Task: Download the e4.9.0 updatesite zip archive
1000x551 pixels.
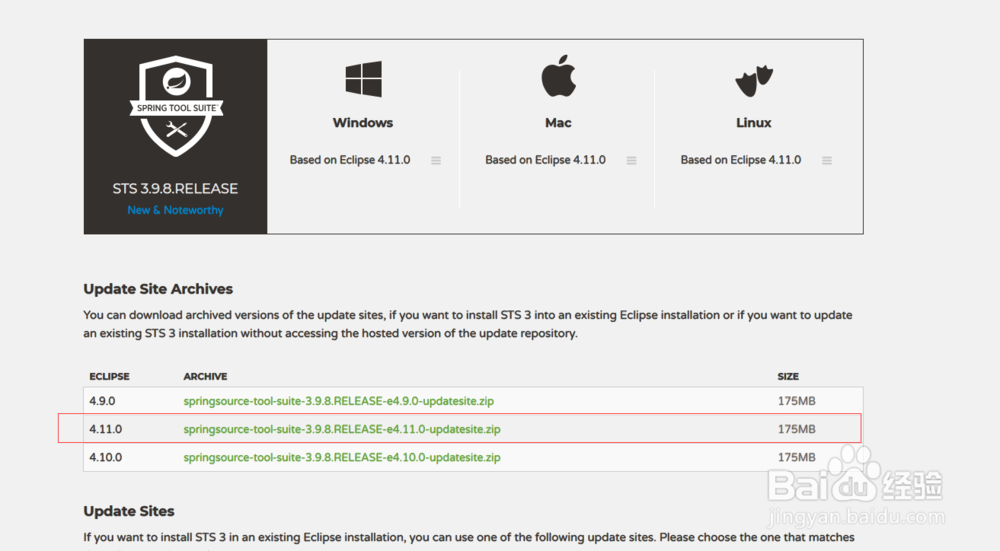Action: pyautogui.click(x=338, y=401)
